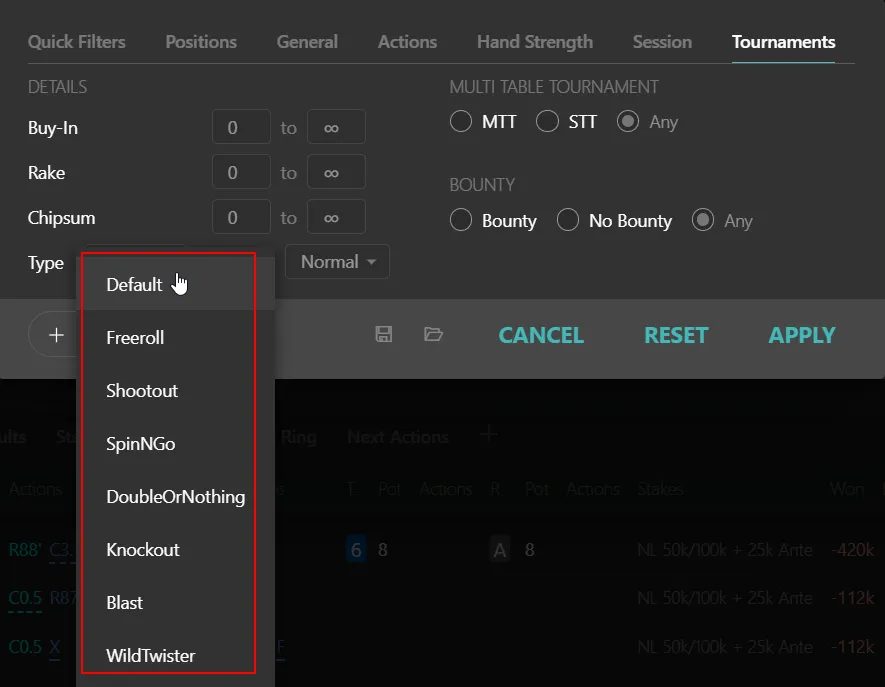
Task: Select DoubleOrNothing from the Type list
Action: point(175,497)
